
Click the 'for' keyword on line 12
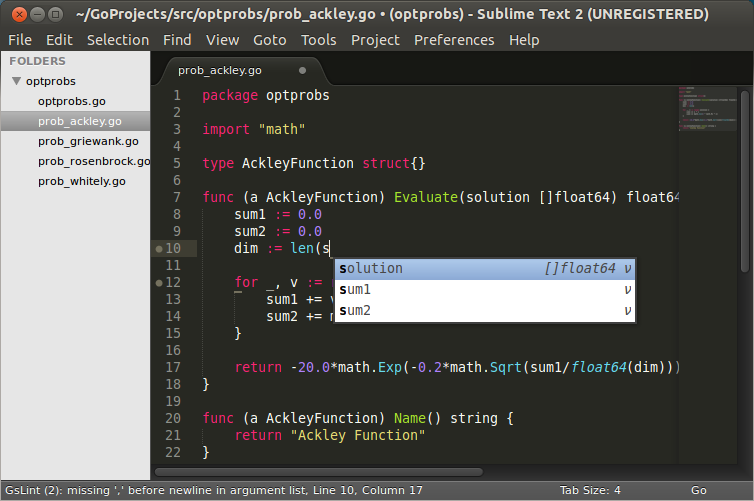click(x=246, y=282)
